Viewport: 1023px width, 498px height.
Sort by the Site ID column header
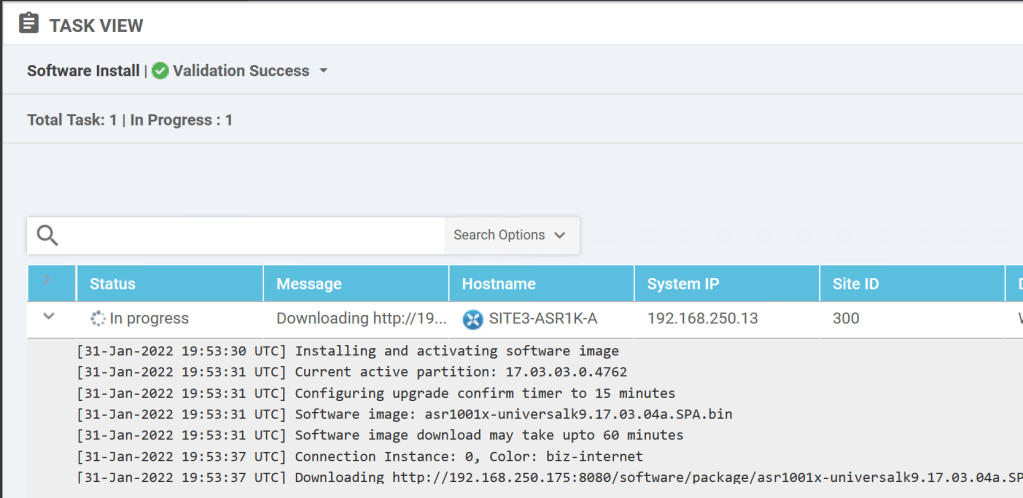[x=855, y=284]
